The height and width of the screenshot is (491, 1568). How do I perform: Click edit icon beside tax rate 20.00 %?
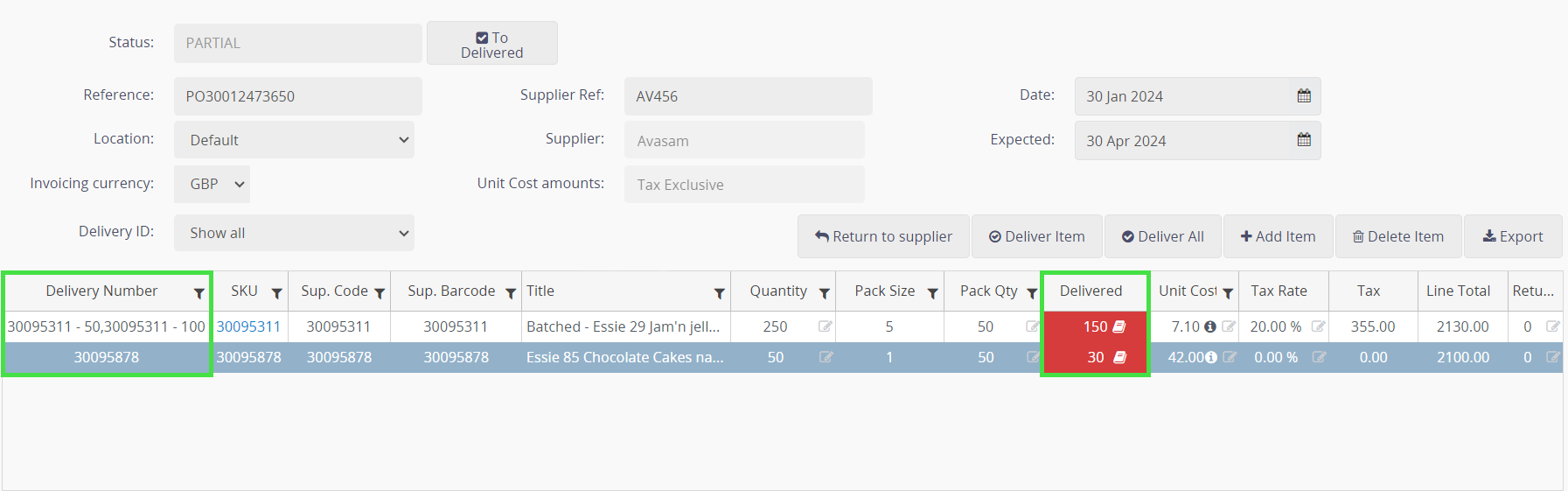(1318, 326)
